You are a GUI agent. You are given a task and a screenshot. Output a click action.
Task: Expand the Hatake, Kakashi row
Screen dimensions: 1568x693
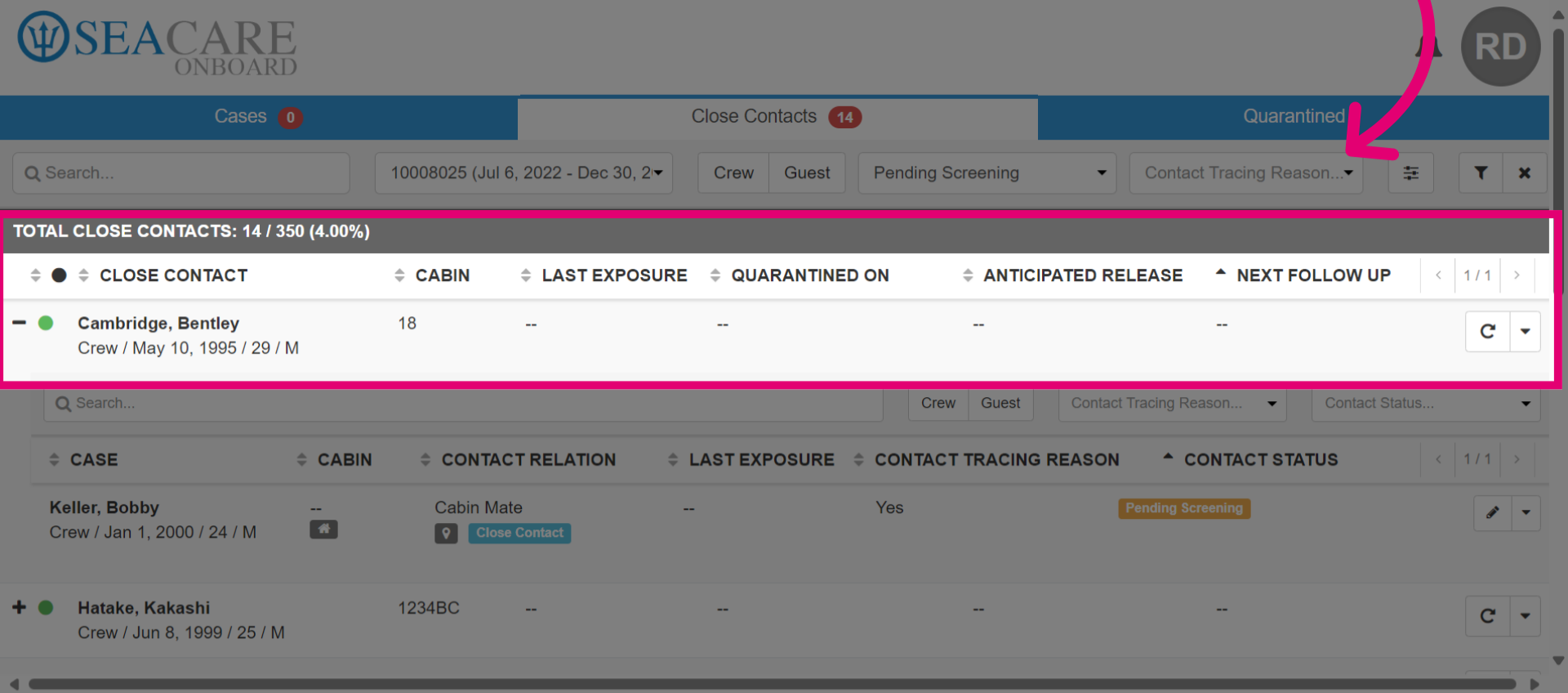(19, 607)
